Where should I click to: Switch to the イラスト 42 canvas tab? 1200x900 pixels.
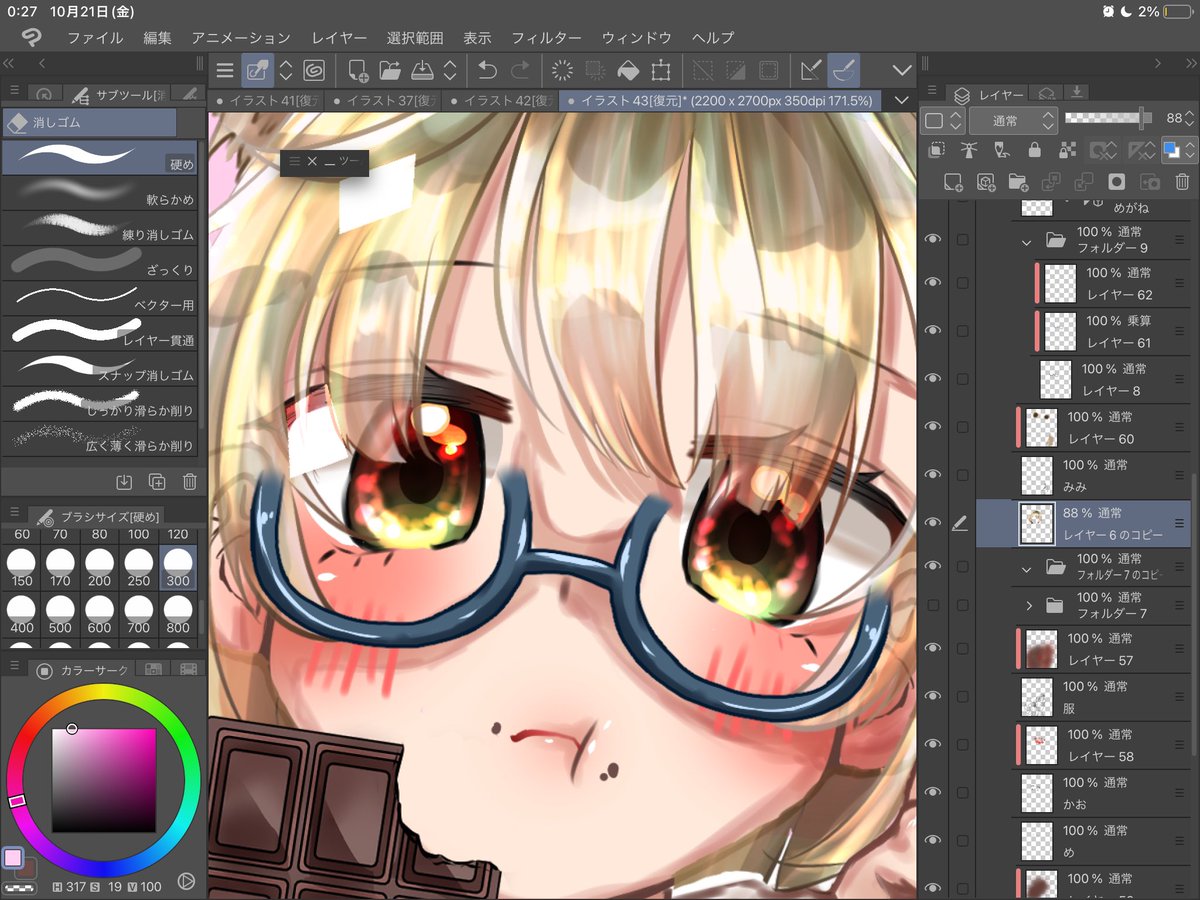[501, 100]
